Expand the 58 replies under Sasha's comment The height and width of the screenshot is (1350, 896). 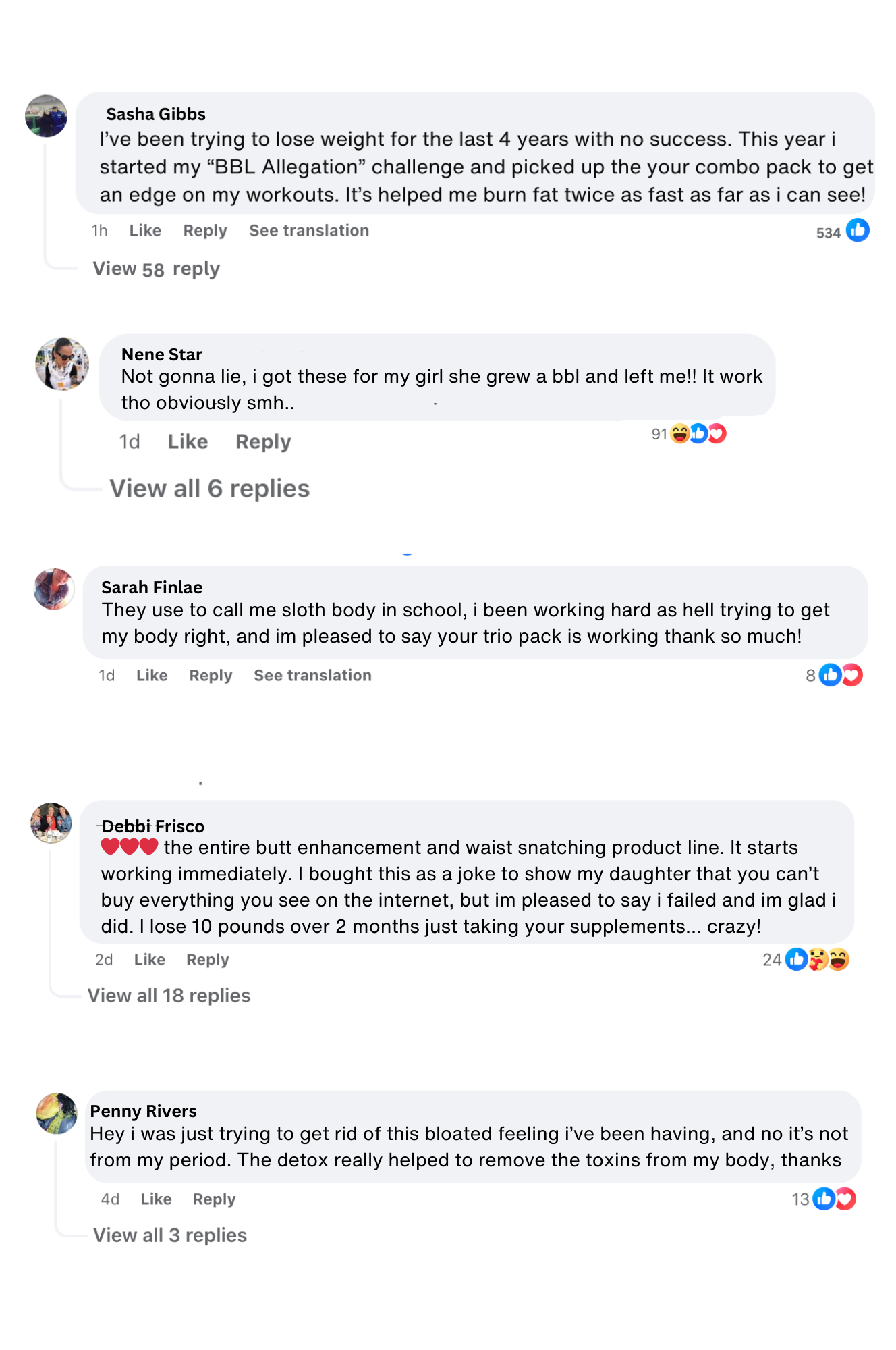[157, 269]
